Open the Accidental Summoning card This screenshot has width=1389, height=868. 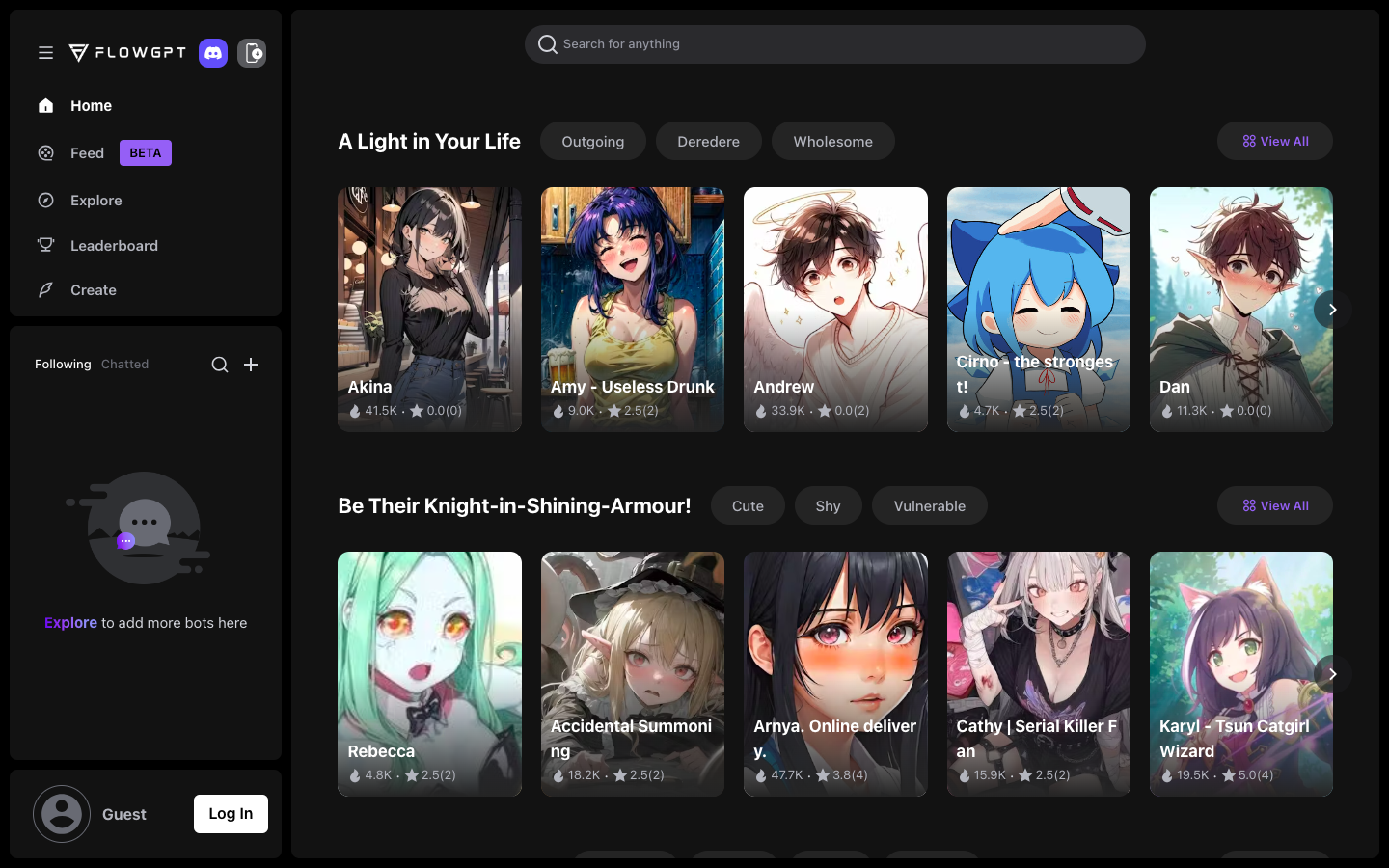tap(633, 674)
